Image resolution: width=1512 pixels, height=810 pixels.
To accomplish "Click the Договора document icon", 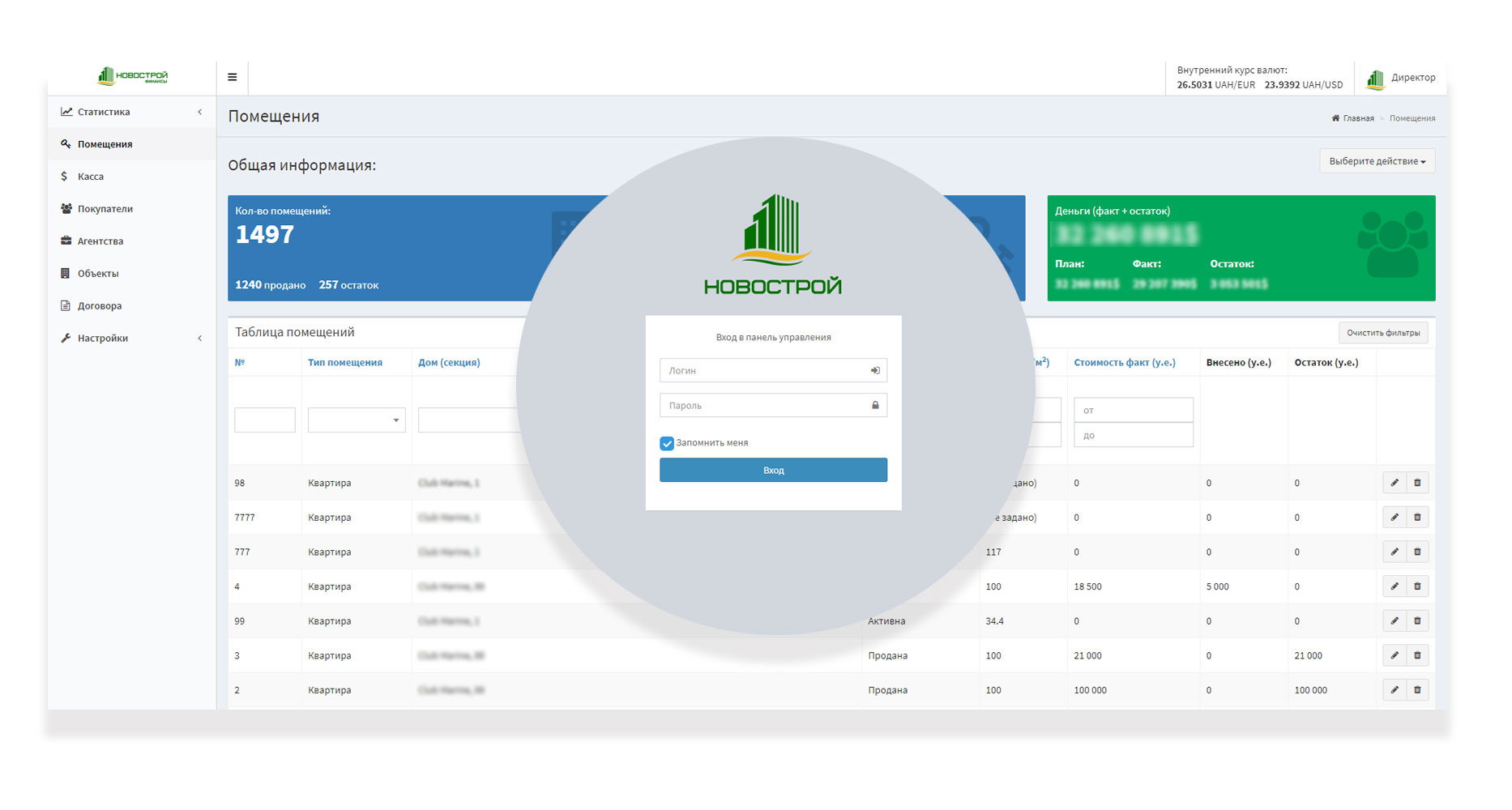I will click(65, 306).
